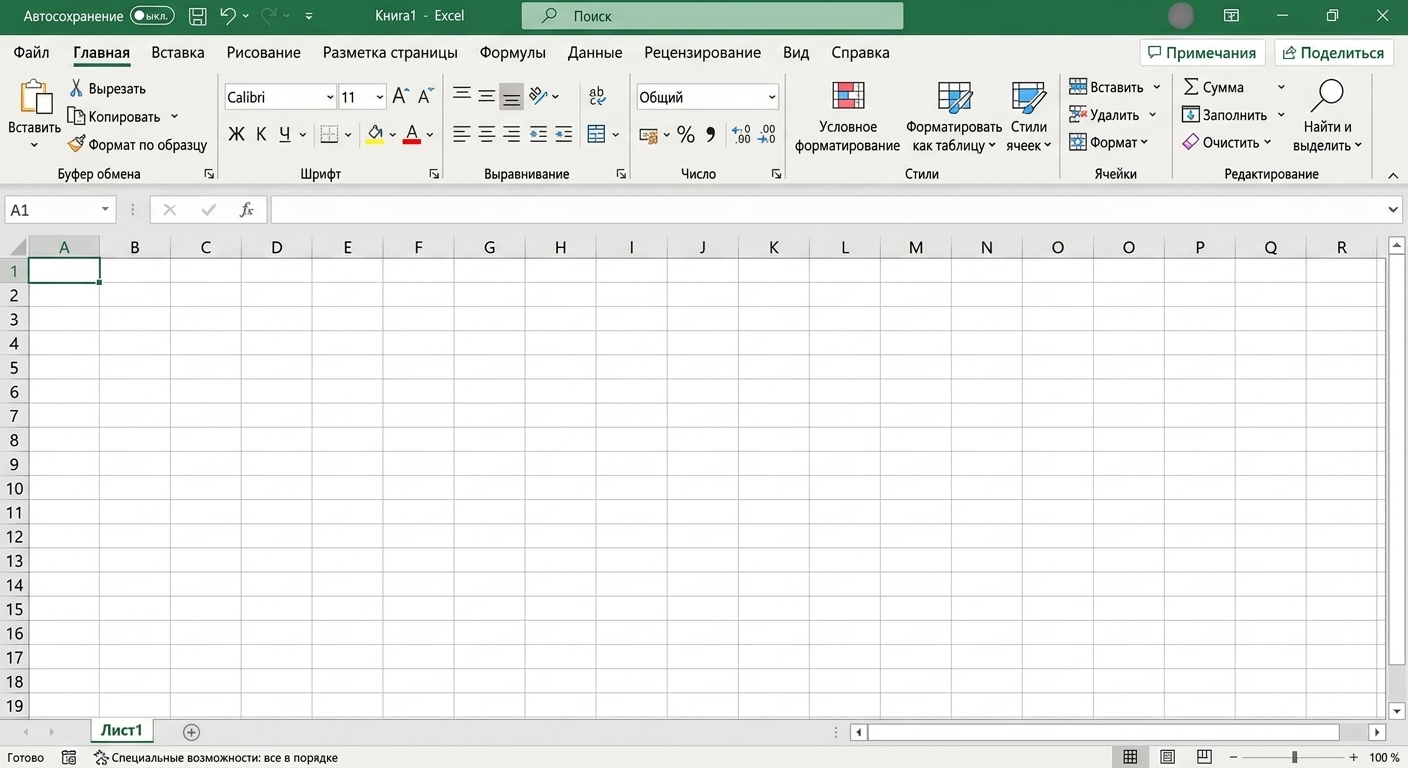Screen dimensions: 1408x768
Task: Open Customize Quick Access Toolbar dropdown
Action: click(308, 16)
